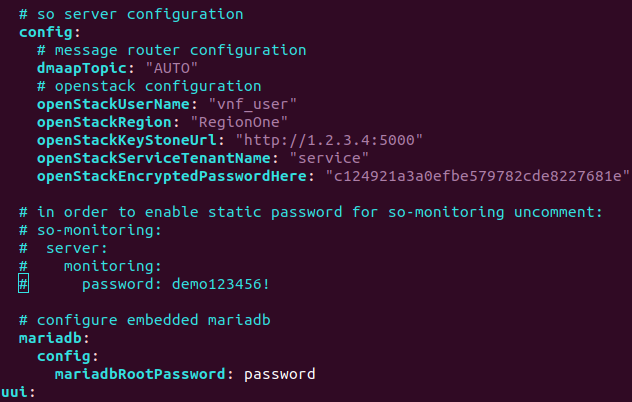Click the demo123456! password text
Image resolution: width=632 pixels, height=402 pixels.
click(x=220, y=284)
